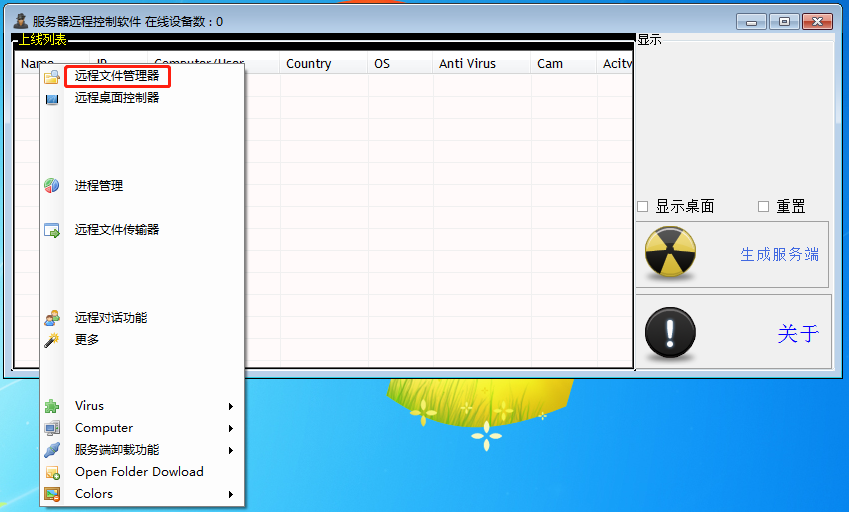Click the pie chart icon for 进程管理

tap(52, 186)
